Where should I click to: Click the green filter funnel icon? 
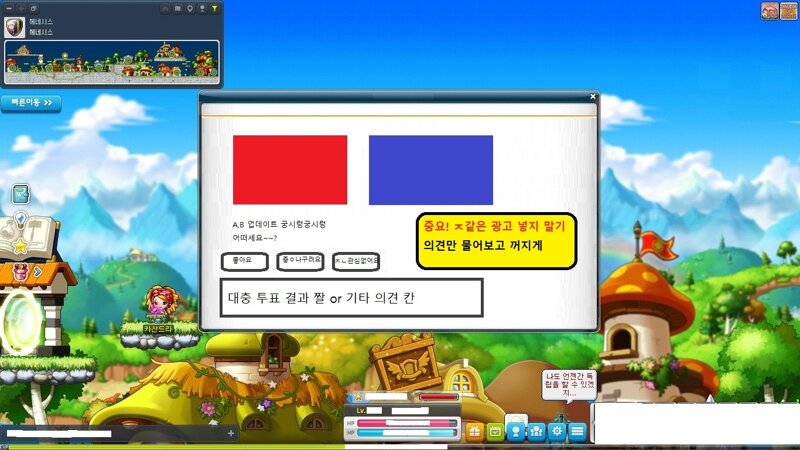coord(215,9)
